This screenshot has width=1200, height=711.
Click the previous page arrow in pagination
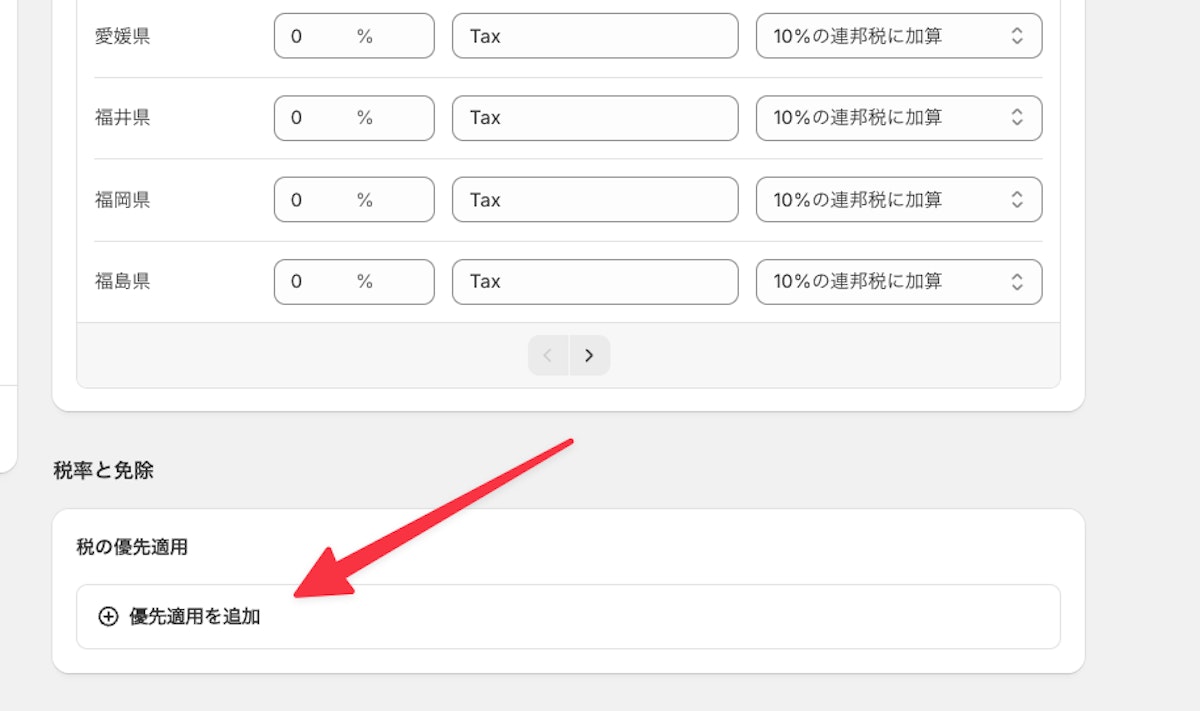pyautogui.click(x=548, y=355)
